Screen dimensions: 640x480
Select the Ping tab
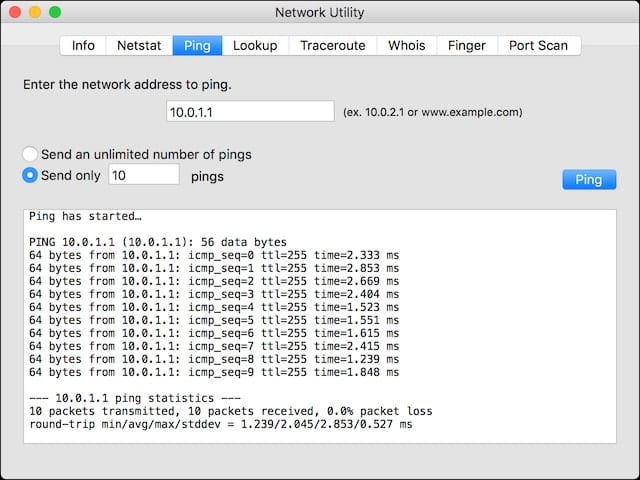pyautogui.click(x=197, y=45)
